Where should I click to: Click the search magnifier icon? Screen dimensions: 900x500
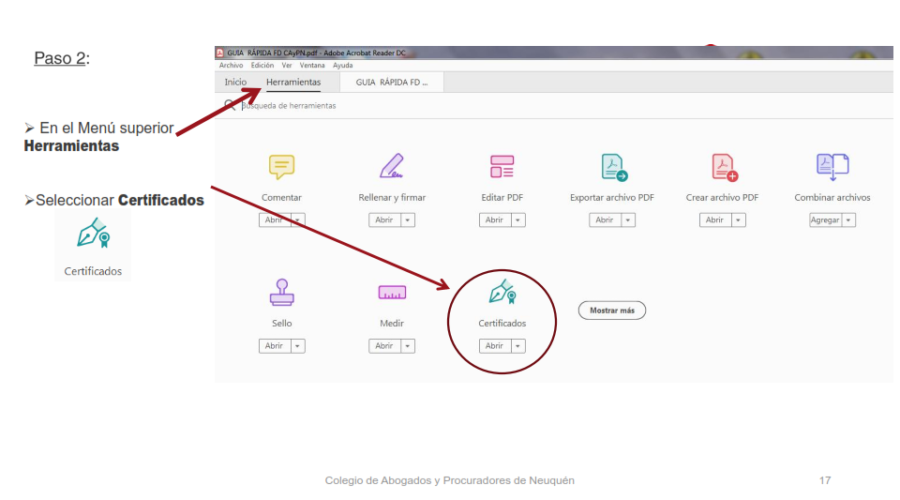pyautogui.click(x=230, y=105)
